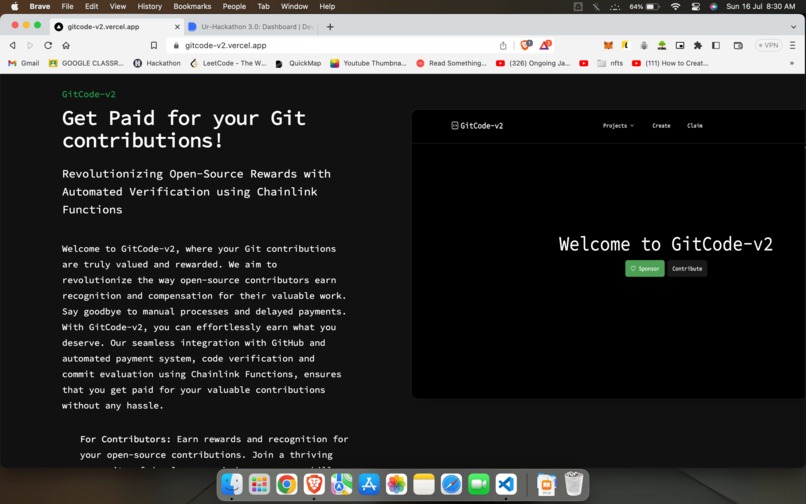Screen dimensions: 806x504
Task: Open the Apple menu
Action: (x=14, y=6)
